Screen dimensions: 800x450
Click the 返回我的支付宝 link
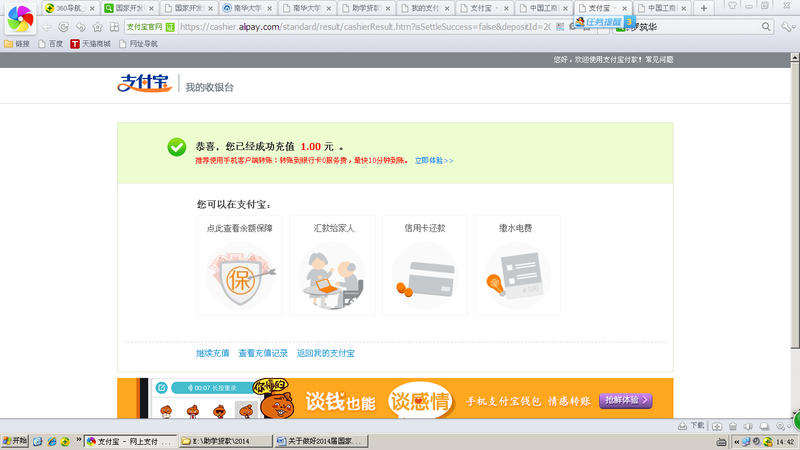(x=326, y=353)
